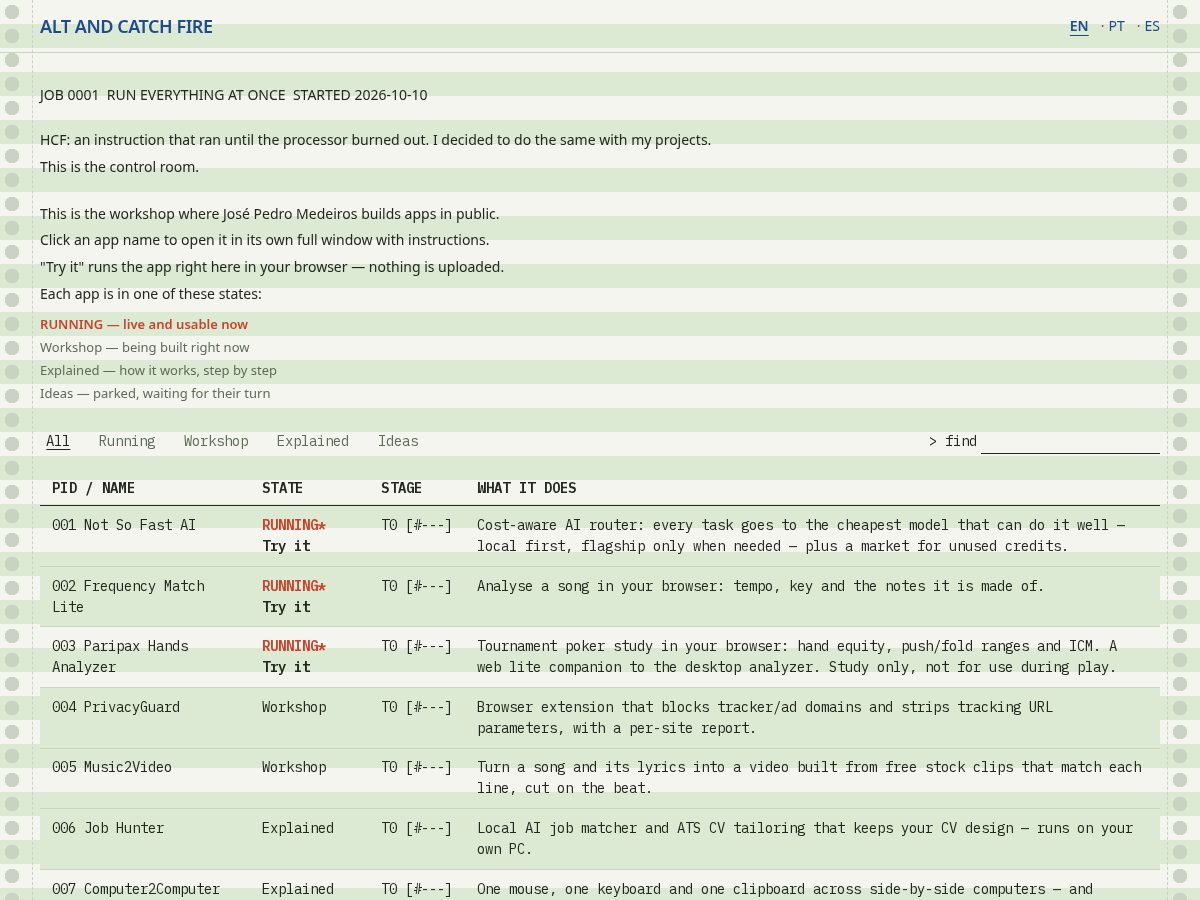Viewport: 1200px width, 900px height.
Task: Click the PID / NAME column header
Action: (93, 488)
